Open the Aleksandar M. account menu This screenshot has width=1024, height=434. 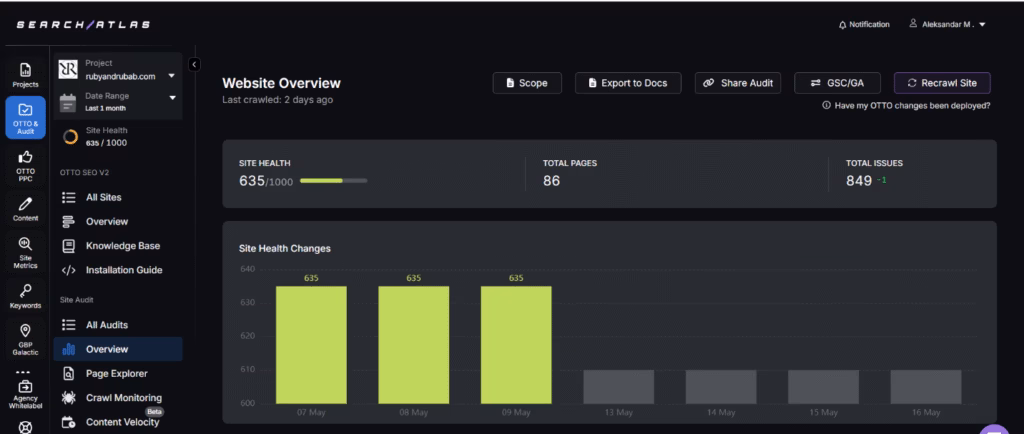947,25
